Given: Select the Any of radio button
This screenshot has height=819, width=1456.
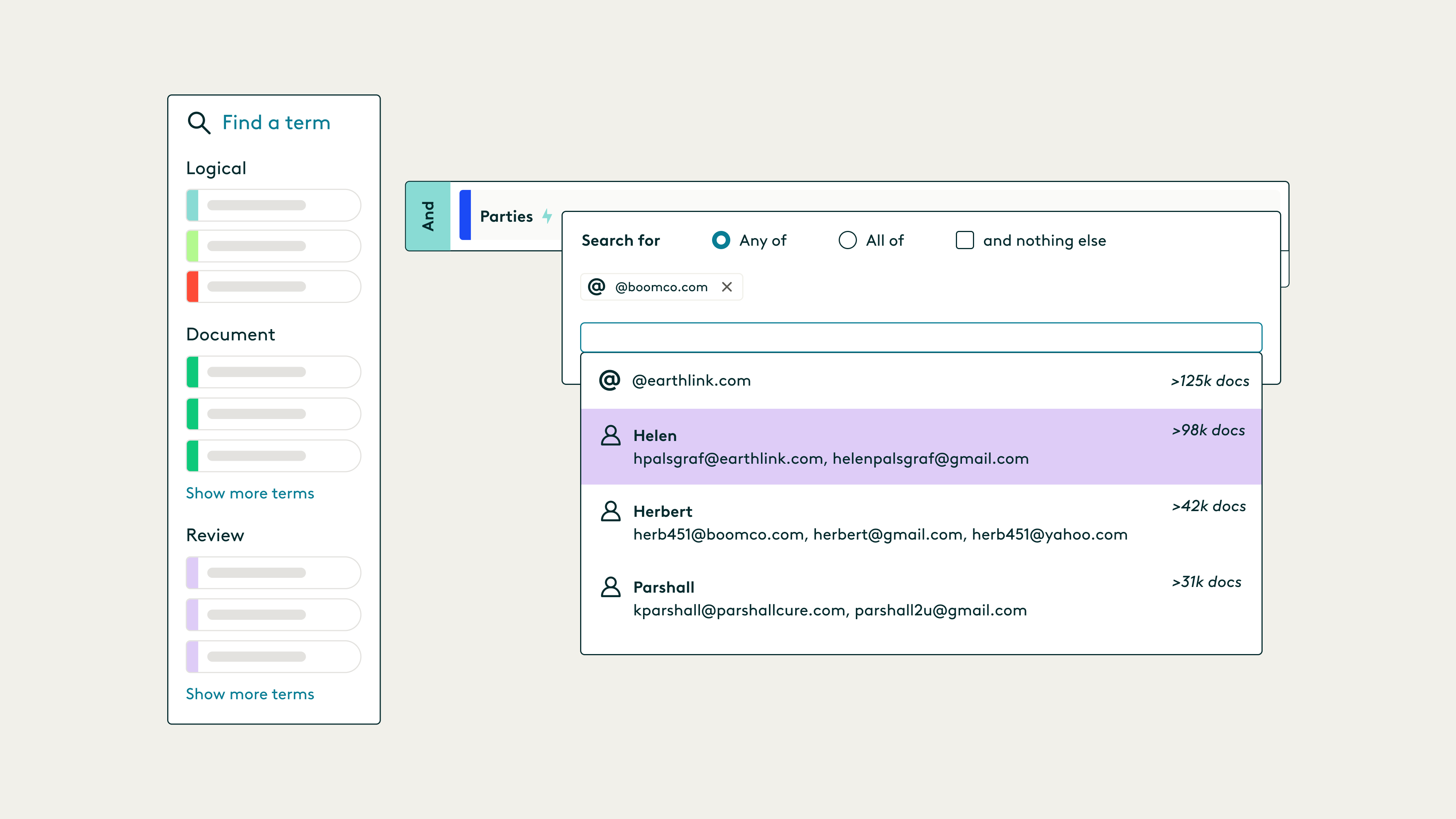Looking at the screenshot, I should [x=721, y=240].
